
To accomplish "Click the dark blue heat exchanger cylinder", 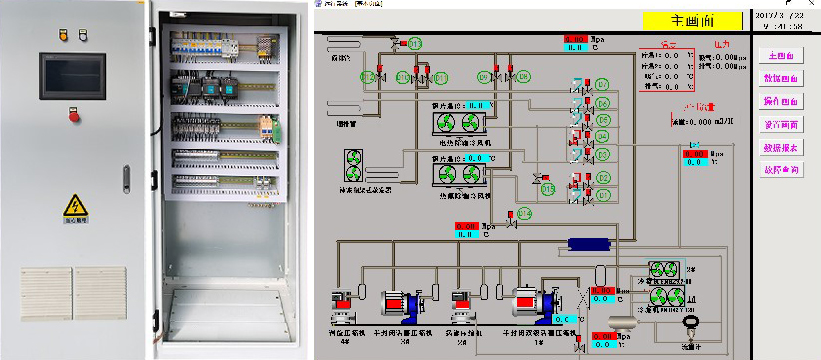I will (x=590, y=244).
